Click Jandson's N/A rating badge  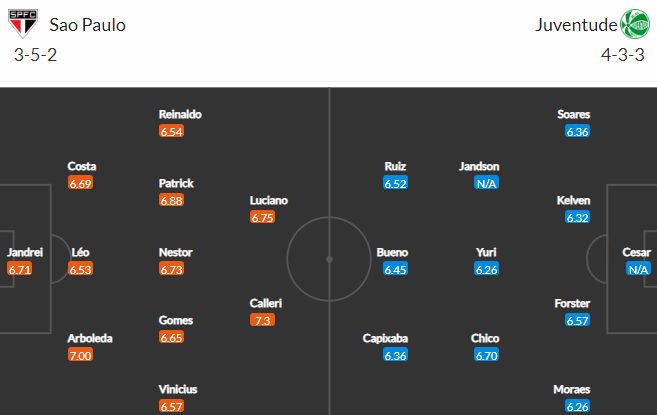point(486,183)
